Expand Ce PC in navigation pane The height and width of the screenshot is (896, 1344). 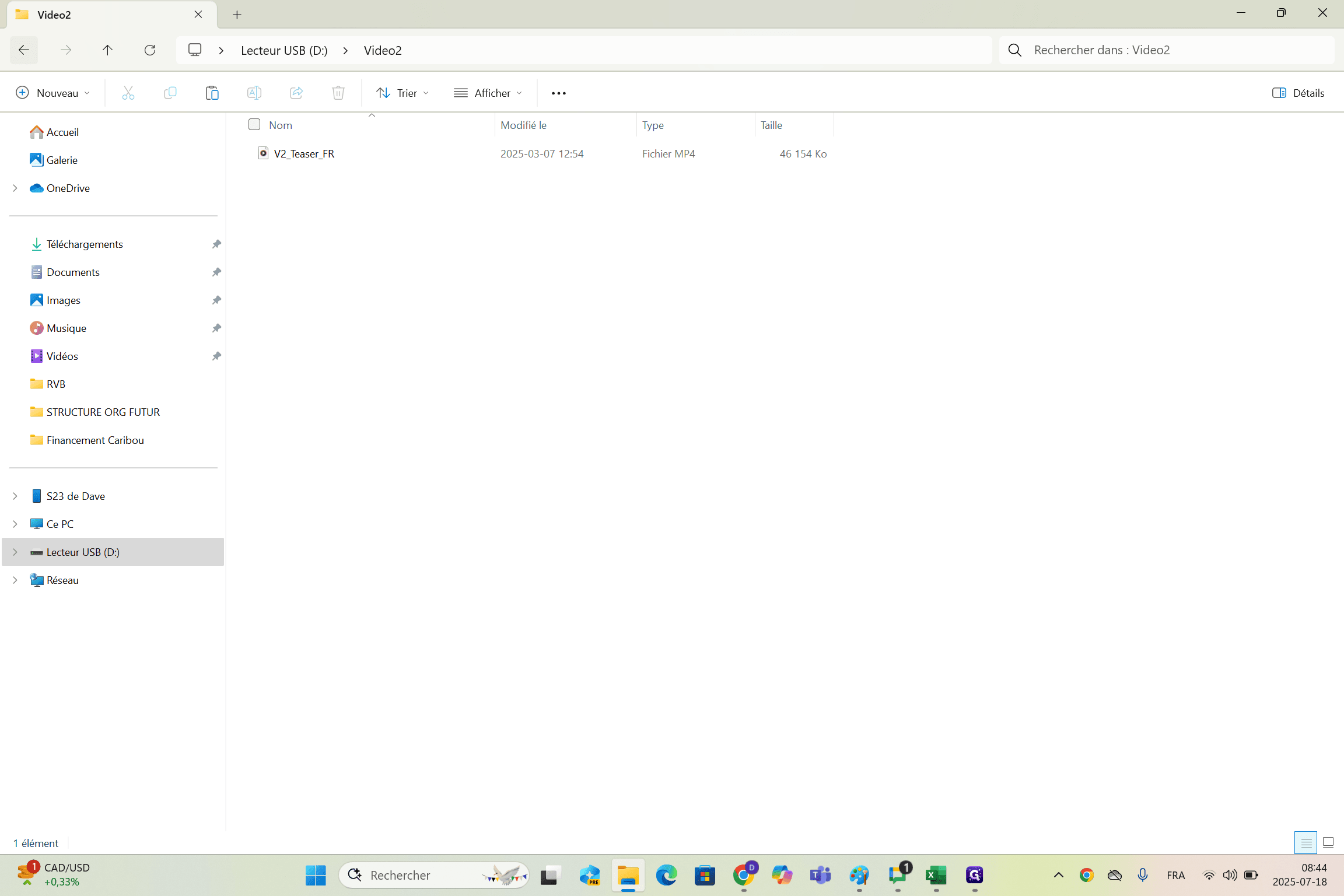click(15, 524)
